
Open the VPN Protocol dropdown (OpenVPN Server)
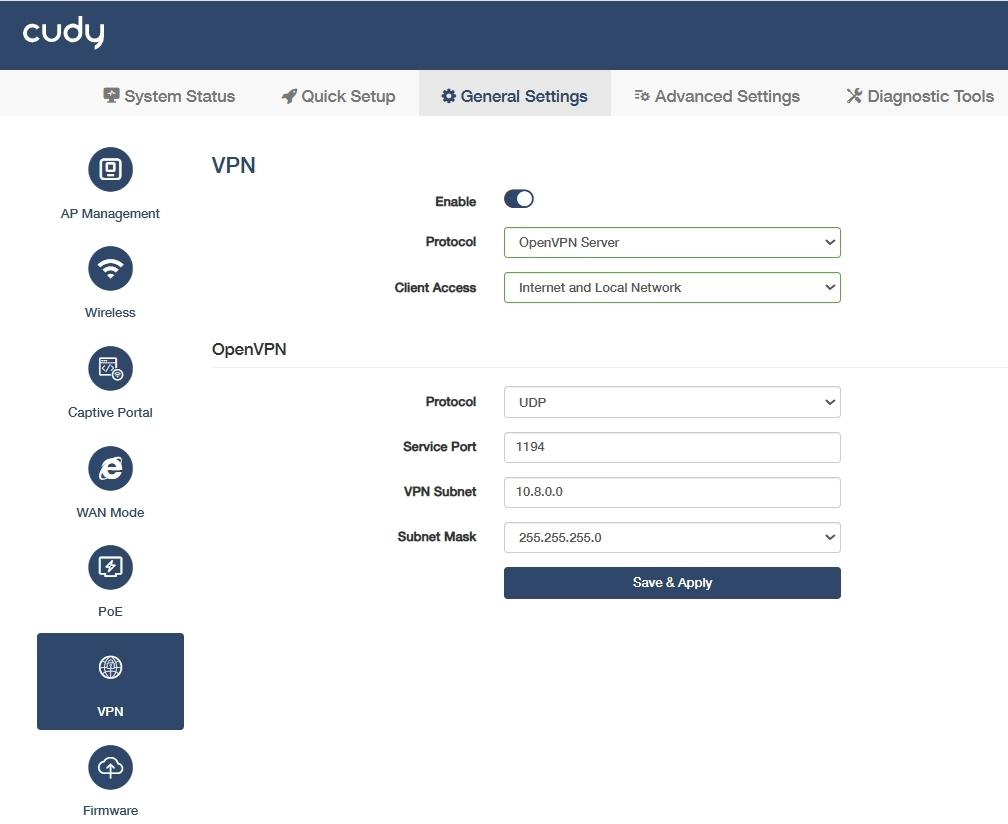point(672,242)
